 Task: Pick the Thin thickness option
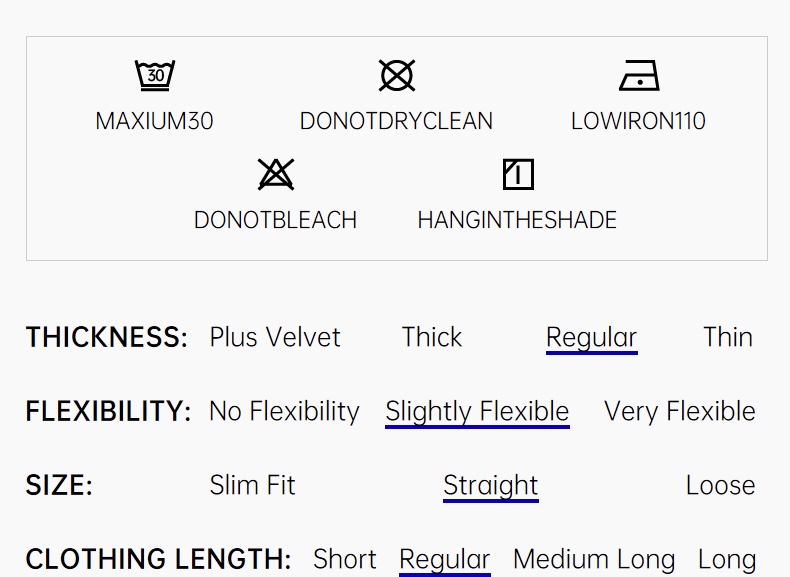pyautogui.click(x=727, y=337)
